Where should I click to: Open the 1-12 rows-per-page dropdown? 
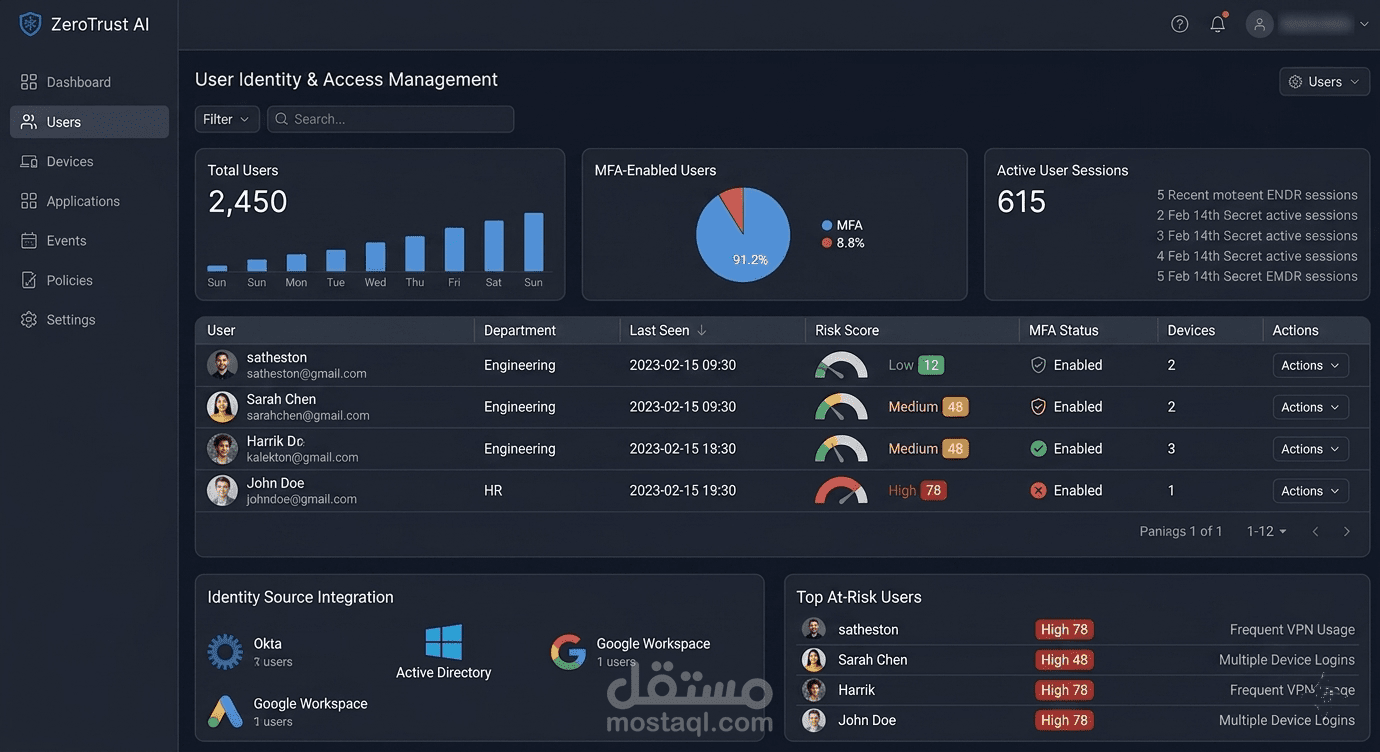tap(1267, 532)
